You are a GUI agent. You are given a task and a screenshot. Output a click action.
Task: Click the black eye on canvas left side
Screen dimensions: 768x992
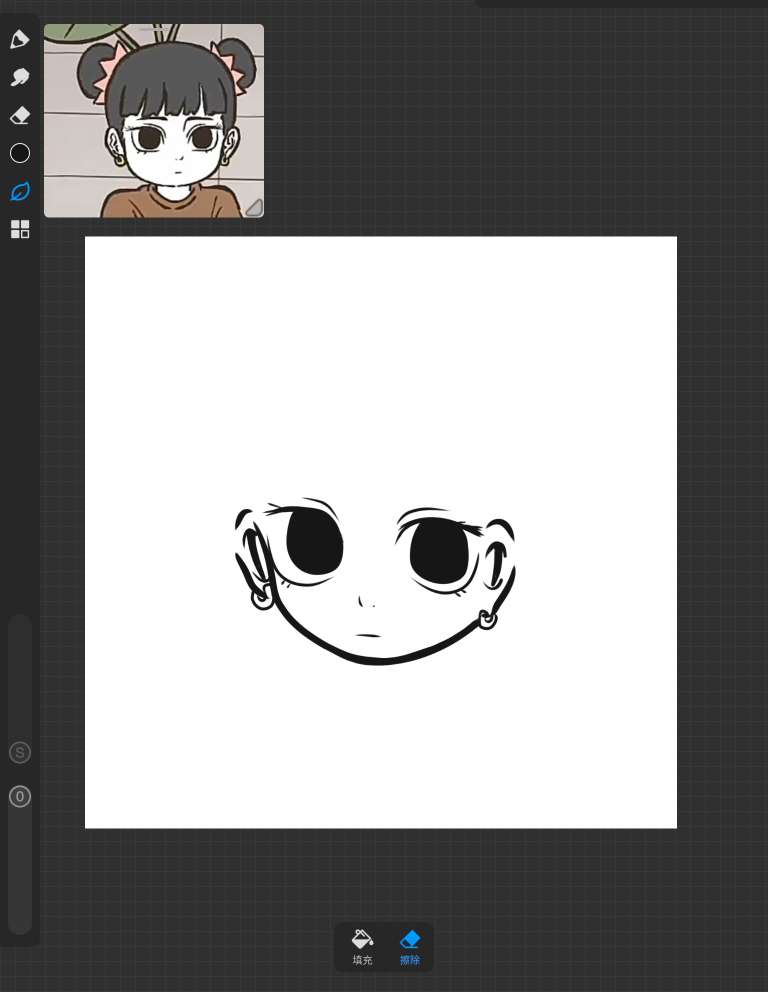pos(315,542)
